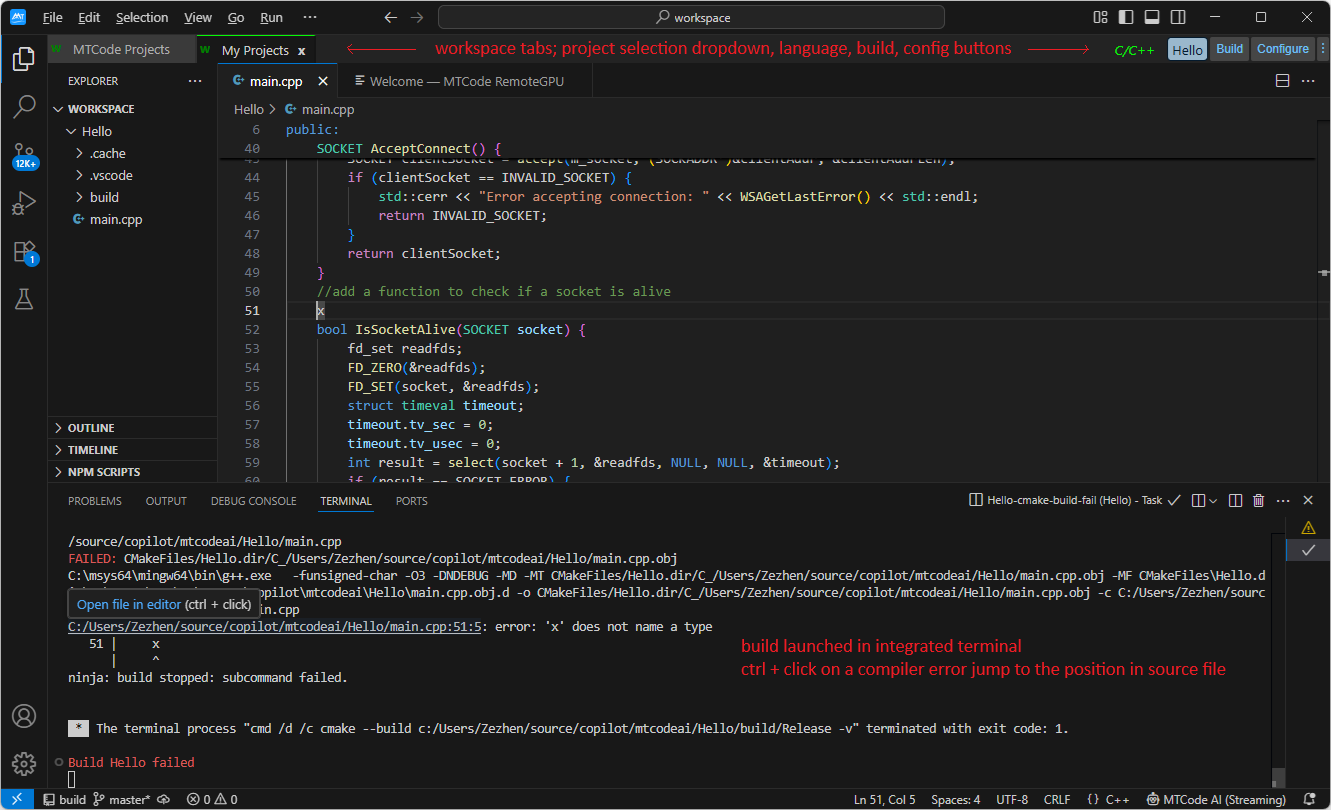Image resolution: width=1331 pixels, height=810 pixels.
Task: Open the File menu
Action: [53, 18]
